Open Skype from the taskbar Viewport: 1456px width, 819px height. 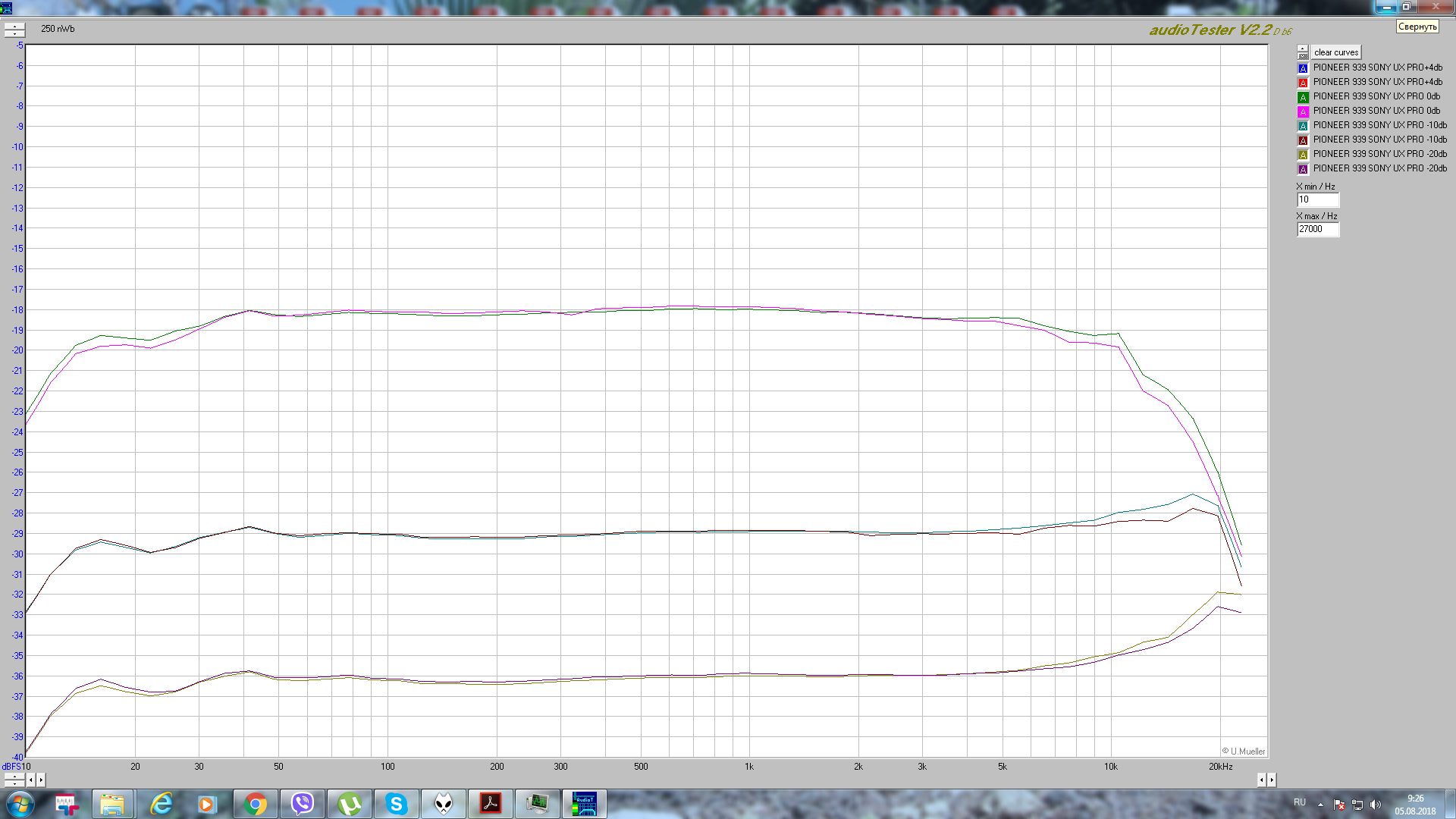point(396,804)
